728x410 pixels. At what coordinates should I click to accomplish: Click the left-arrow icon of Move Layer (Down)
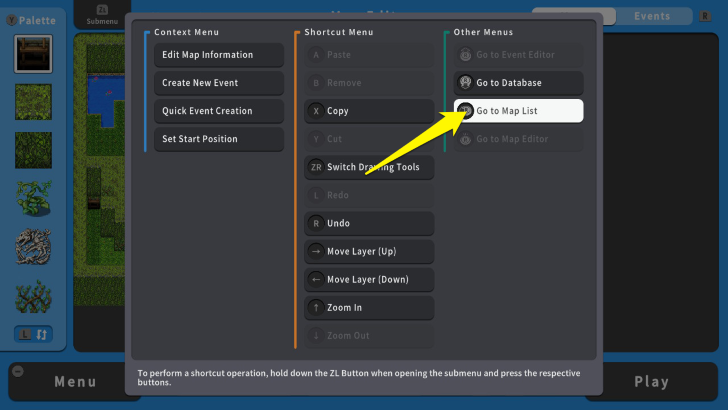click(x=316, y=280)
